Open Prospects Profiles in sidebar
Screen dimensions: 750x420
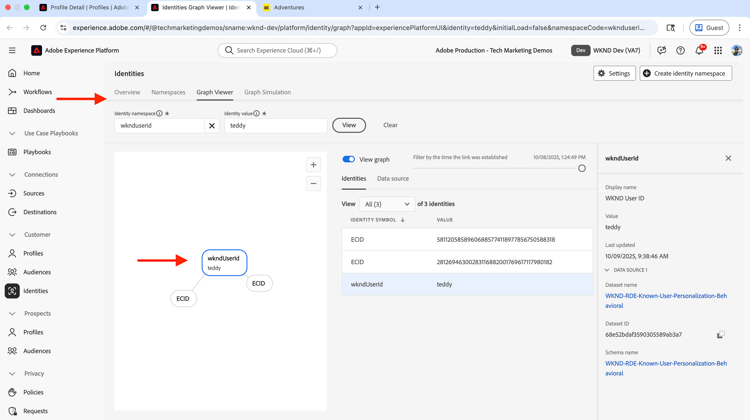point(33,332)
